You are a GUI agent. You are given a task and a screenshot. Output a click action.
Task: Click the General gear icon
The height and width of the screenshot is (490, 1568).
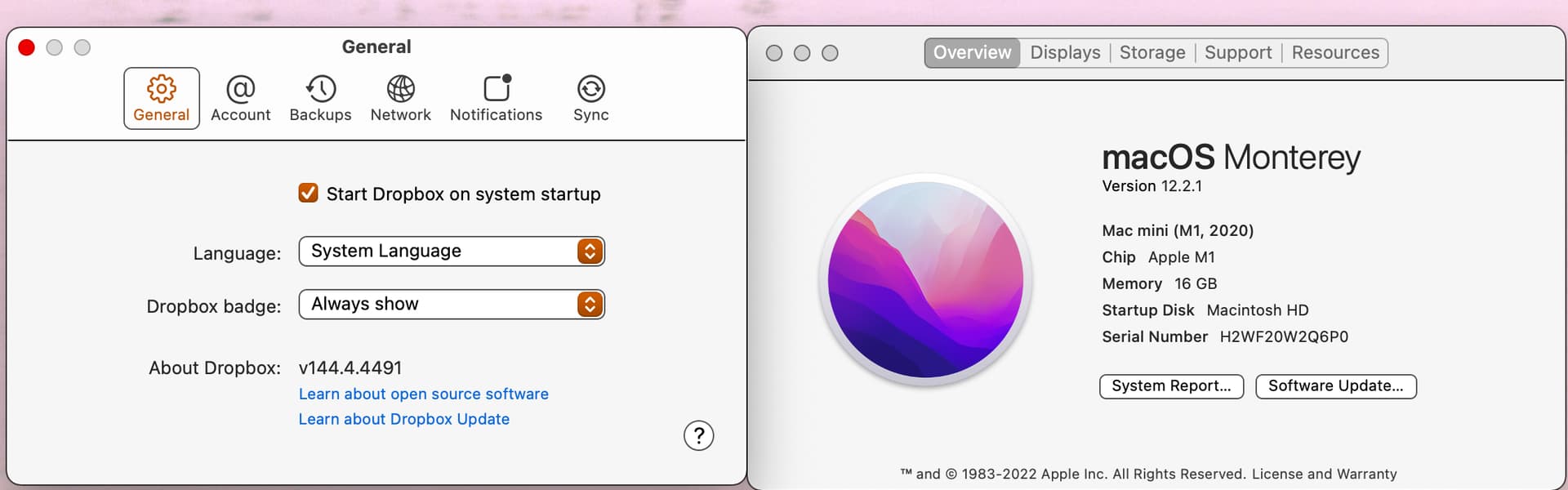[x=162, y=89]
